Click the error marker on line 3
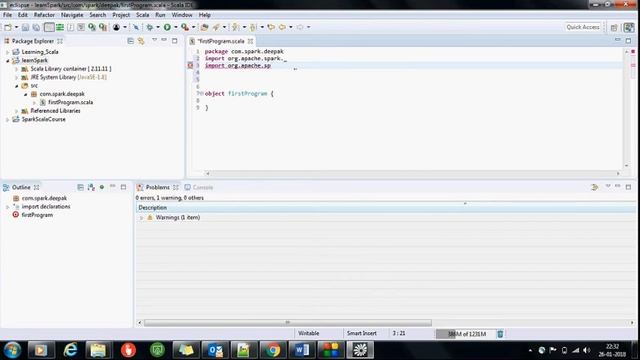The width and height of the screenshot is (640, 360). pos(190,65)
